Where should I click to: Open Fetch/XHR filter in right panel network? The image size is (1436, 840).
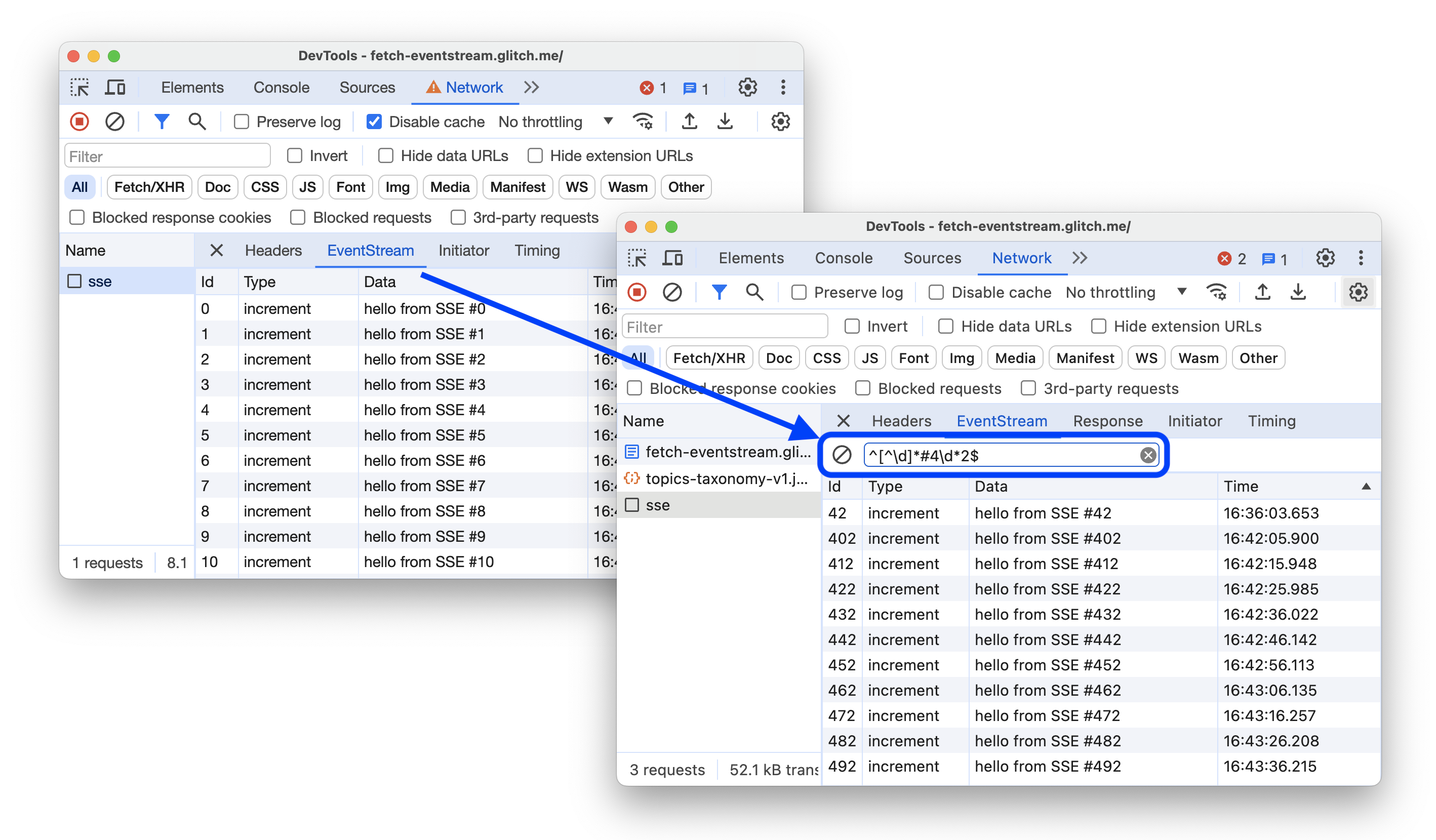(x=710, y=358)
